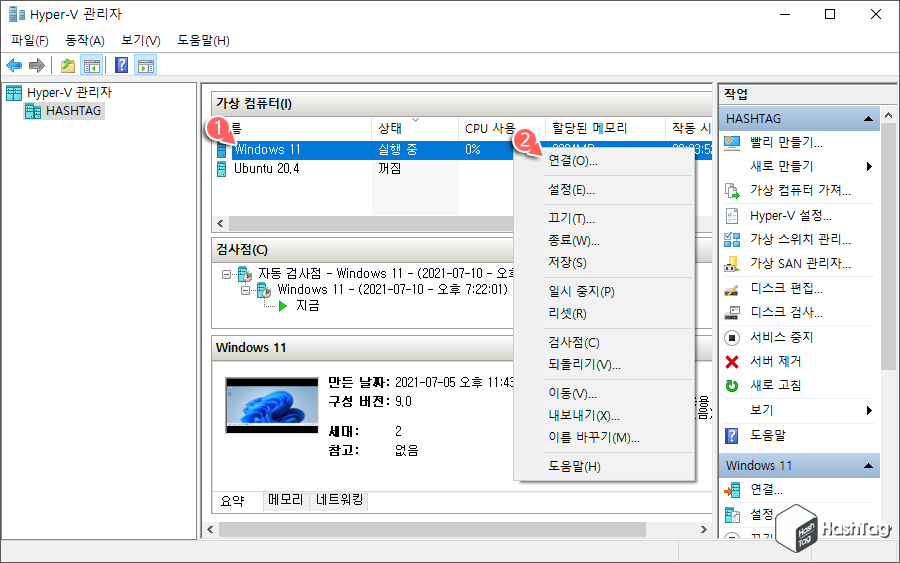Click the green 새로 고침 refresh icon

[x=732, y=386]
